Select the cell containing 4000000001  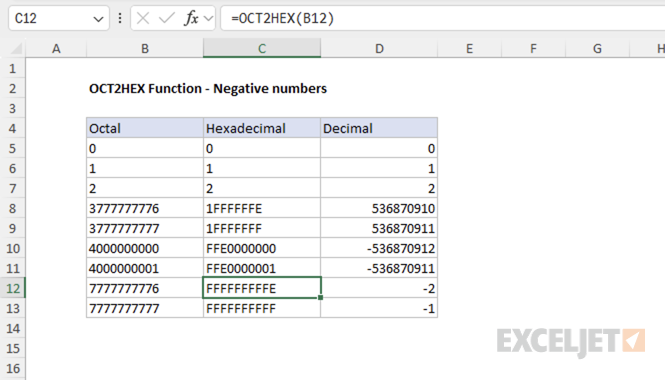pyautogui.click(x=145, y=268)
